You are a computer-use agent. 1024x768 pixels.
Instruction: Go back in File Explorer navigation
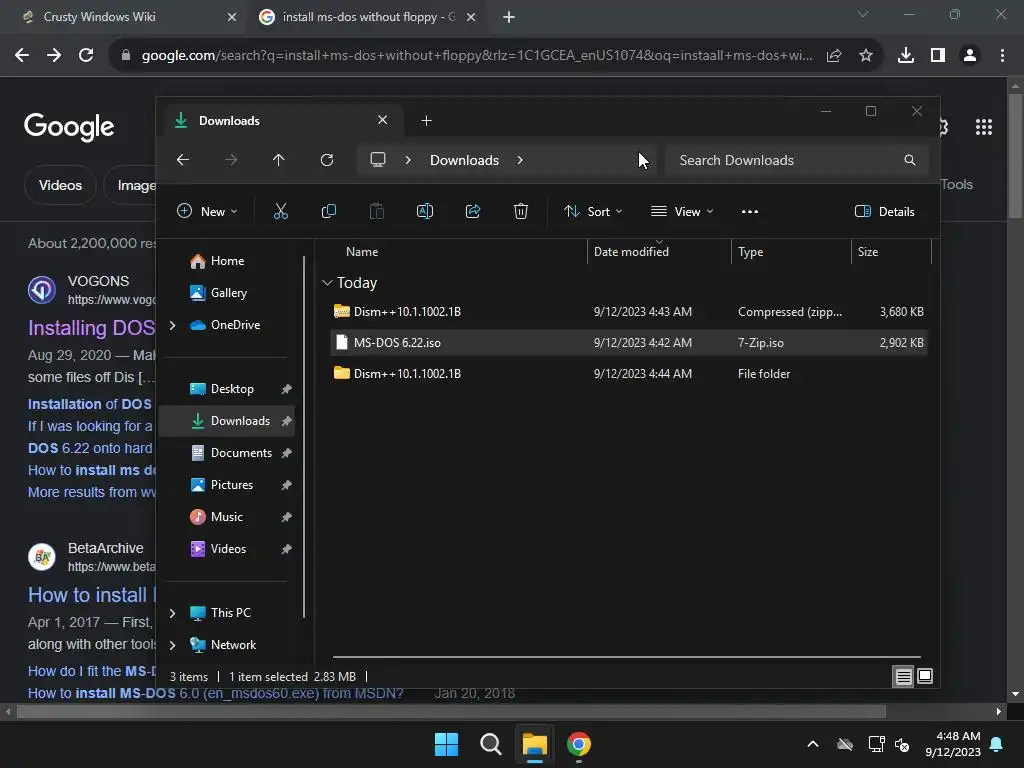coord(183,160)
